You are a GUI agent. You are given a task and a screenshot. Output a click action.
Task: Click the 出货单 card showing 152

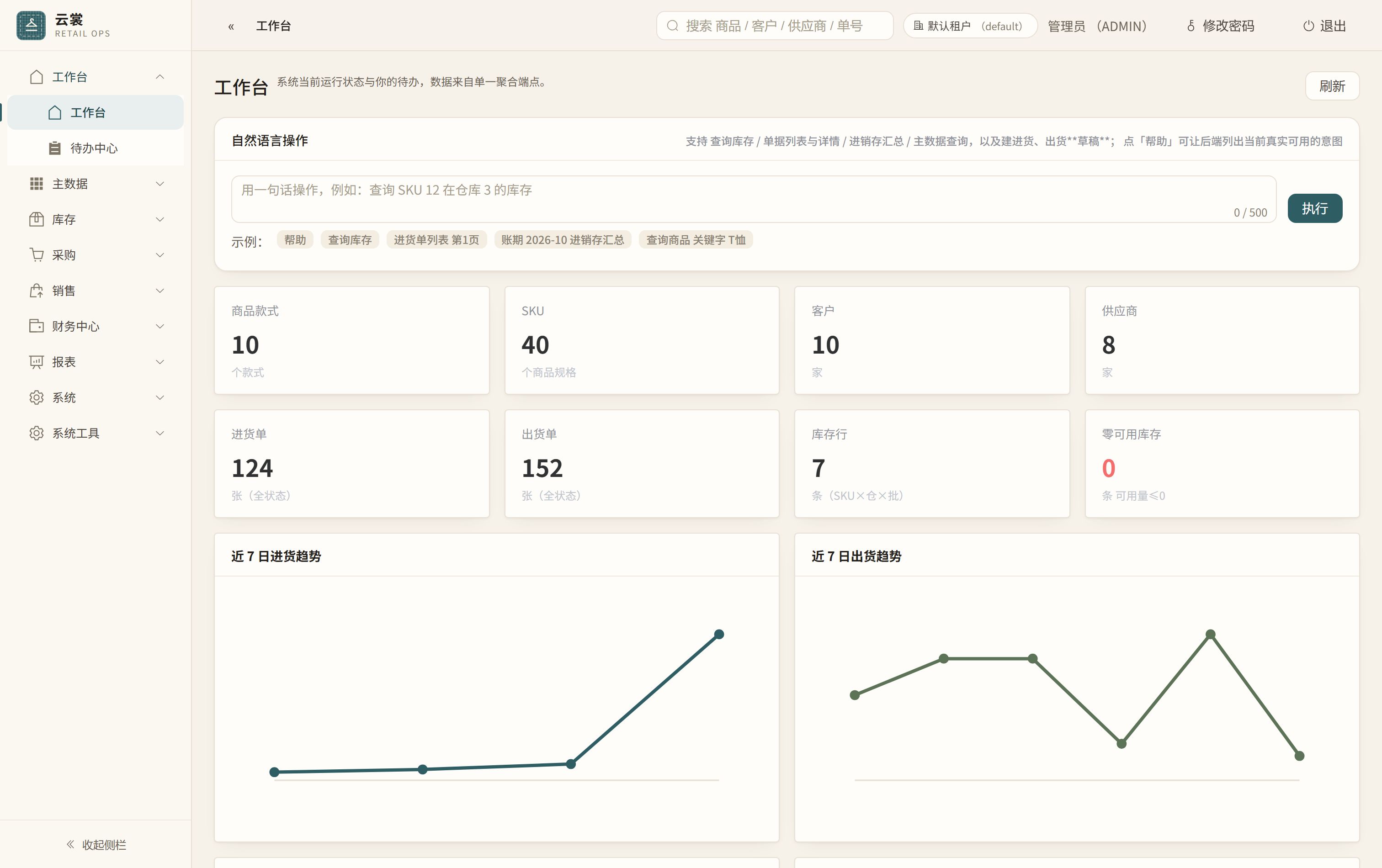pos(642,464)
